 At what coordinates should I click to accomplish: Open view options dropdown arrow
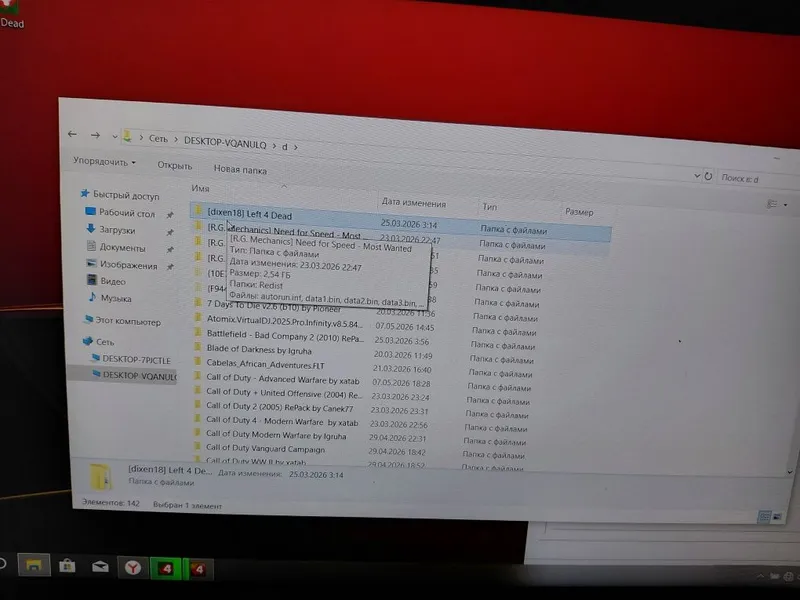(x=785, y=205)
